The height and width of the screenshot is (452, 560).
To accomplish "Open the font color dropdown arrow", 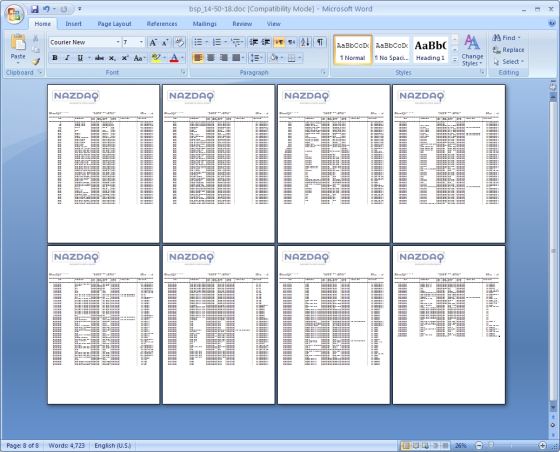I will pyautogui.click(x=182, y=57).
